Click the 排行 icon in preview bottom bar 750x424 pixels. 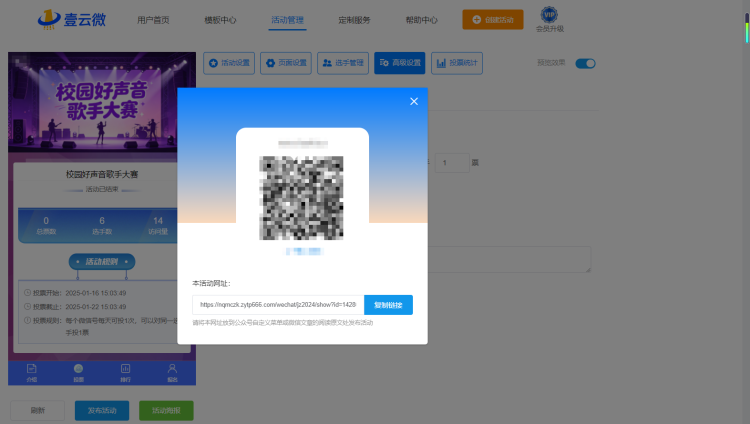[125, 373]
